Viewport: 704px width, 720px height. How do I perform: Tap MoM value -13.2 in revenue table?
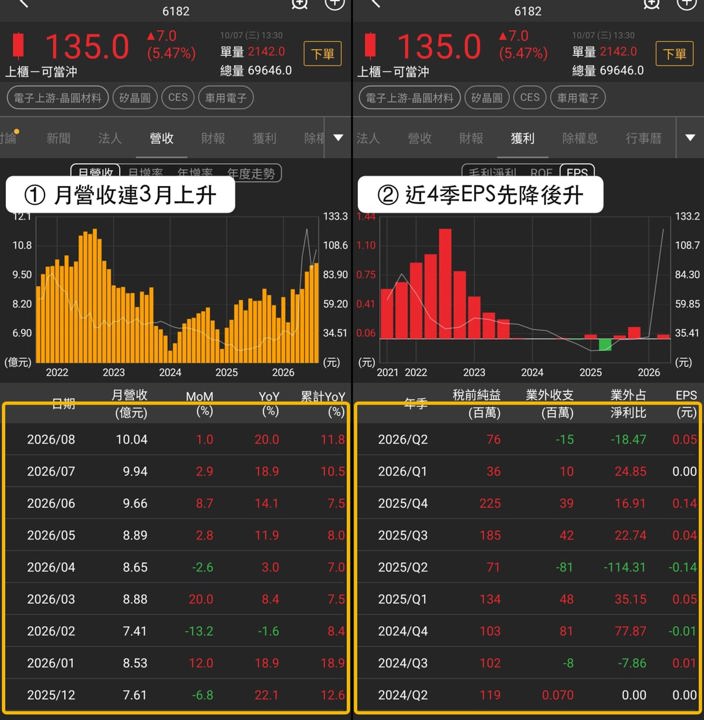(x=199, y=631)
